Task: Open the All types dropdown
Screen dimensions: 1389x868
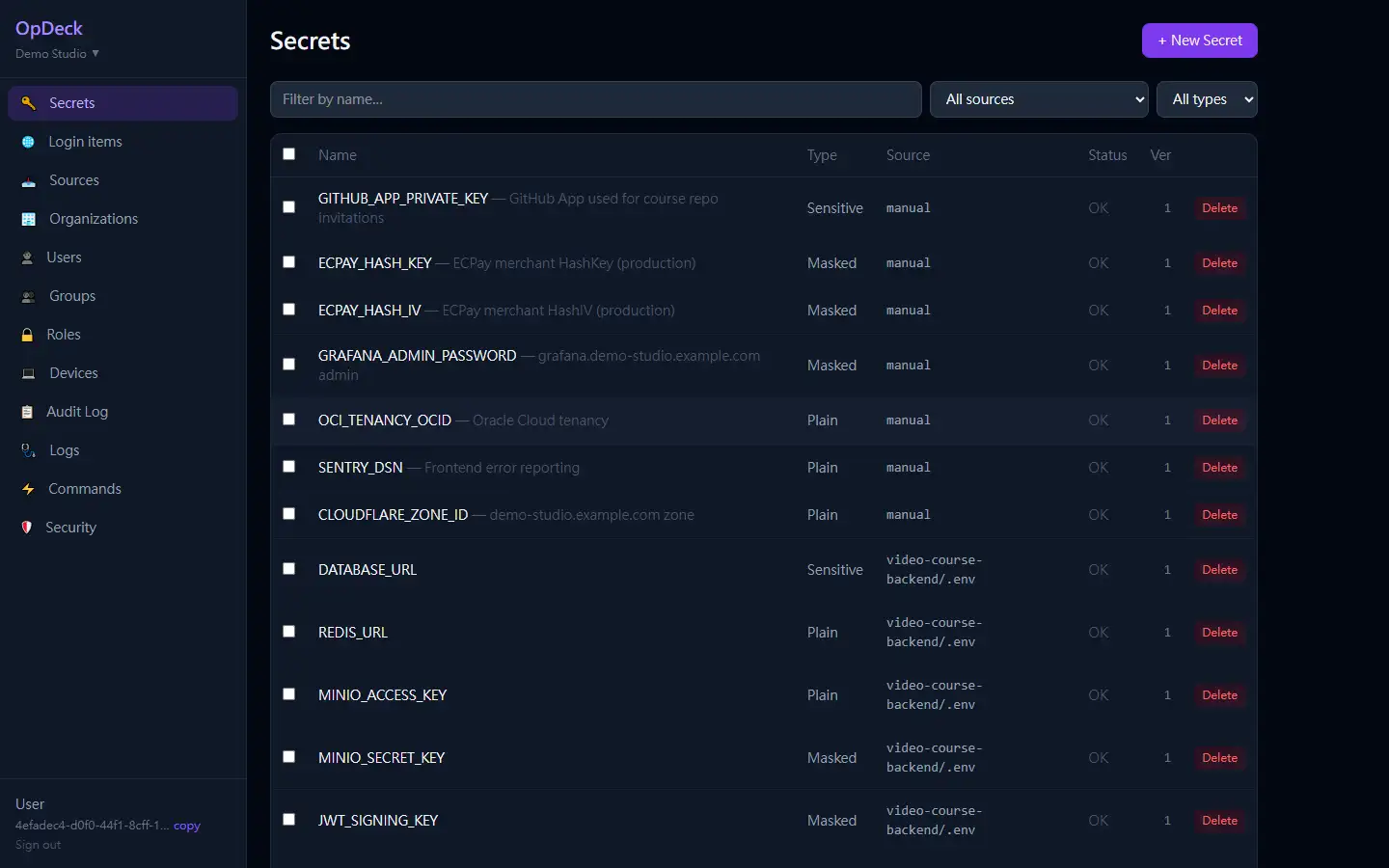Action: (x=1207, y=99)
